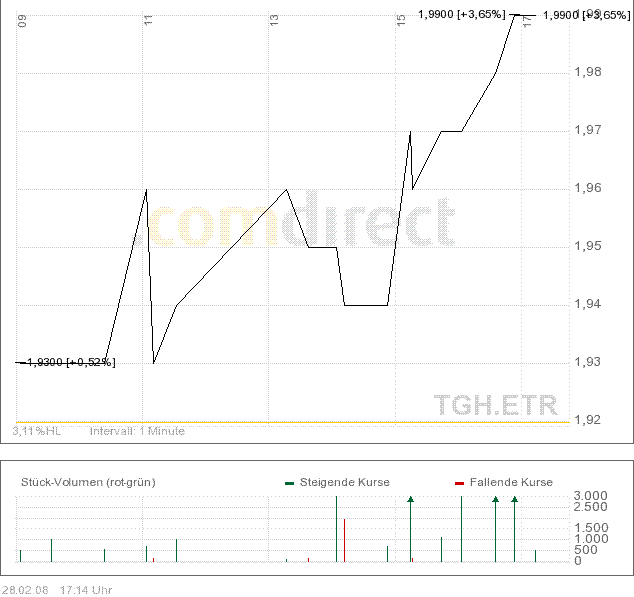
Task: Click the 3,11%HL range label
Action: pos(37,431)
